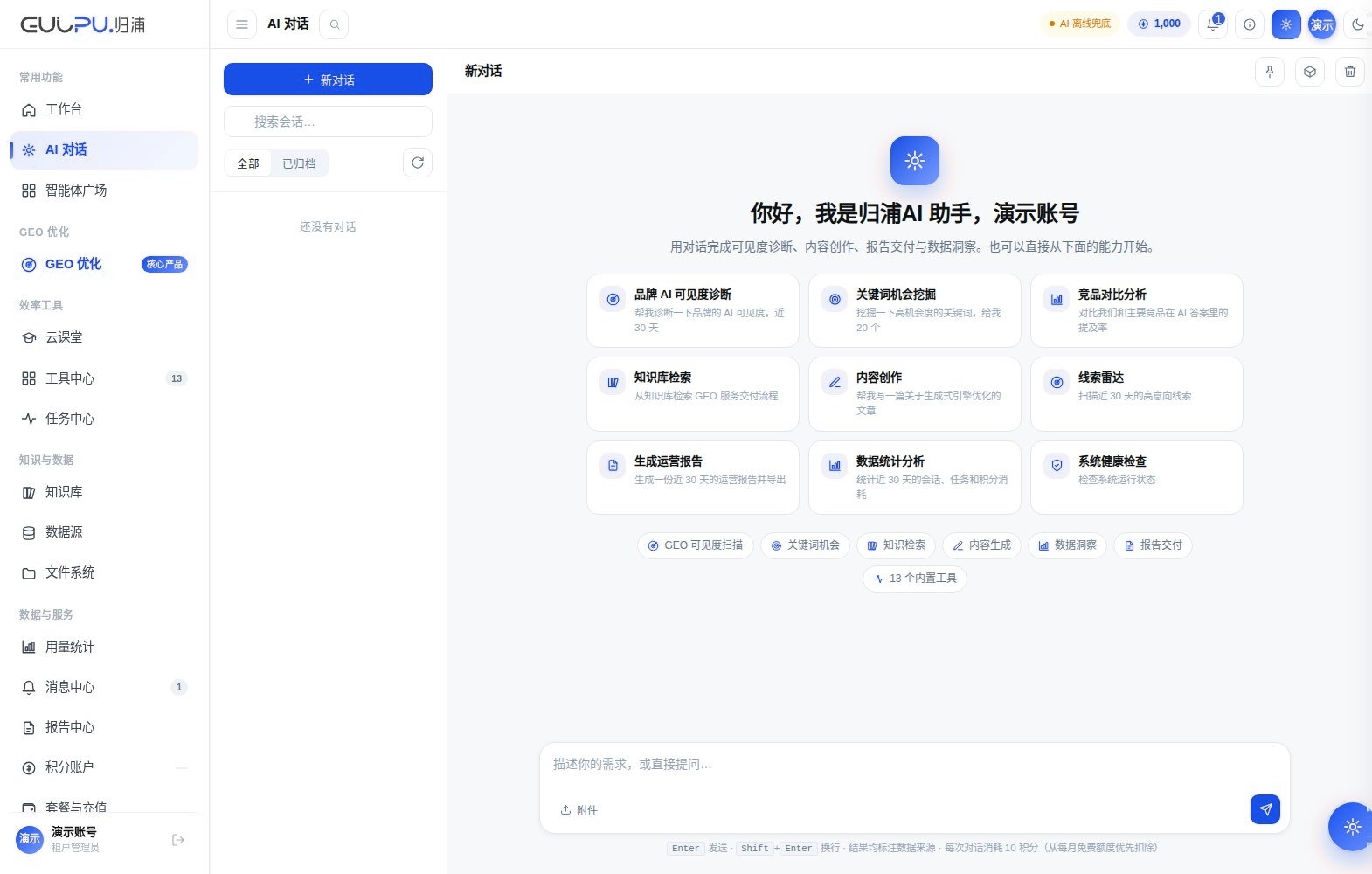
Task: Start a new chat with 新对话 button
Action: tap(328, 80)
